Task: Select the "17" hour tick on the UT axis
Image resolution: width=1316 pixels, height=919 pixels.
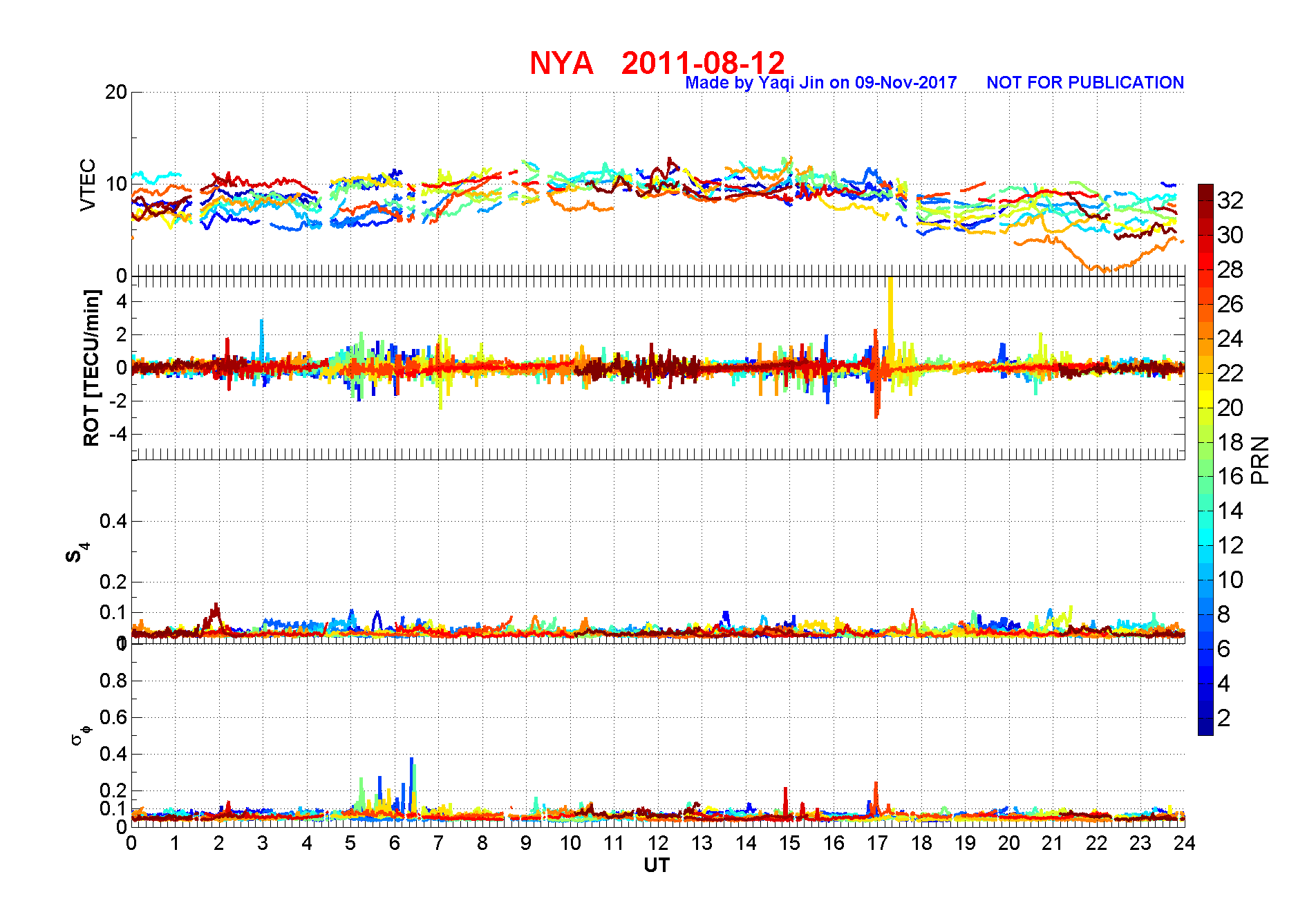Action: [877, 843]
